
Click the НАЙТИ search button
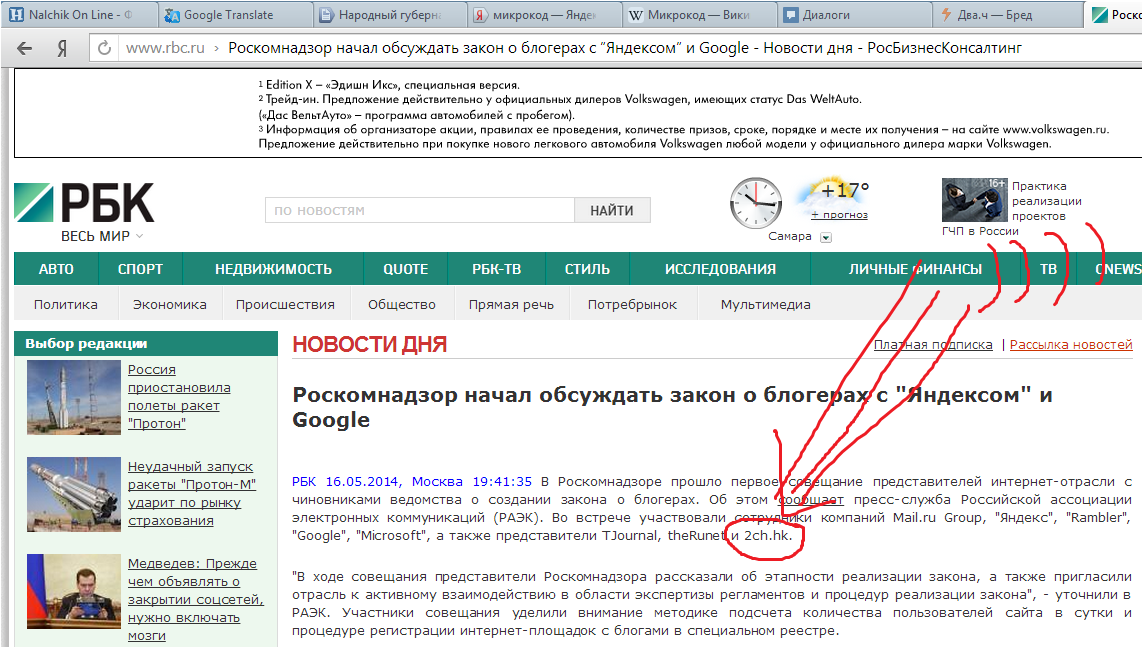coord(612,211)
